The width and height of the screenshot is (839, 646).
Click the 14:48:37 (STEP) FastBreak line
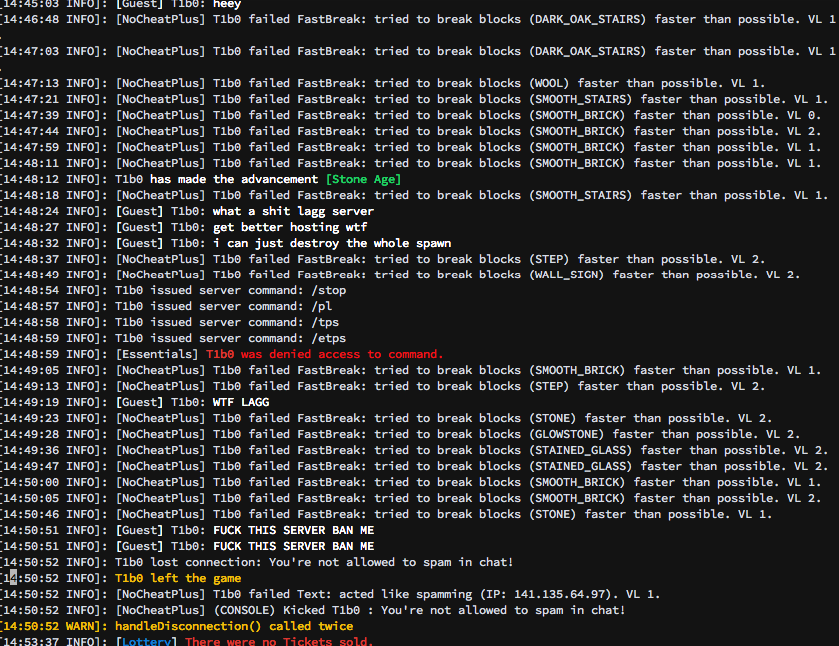coord(383,260)
